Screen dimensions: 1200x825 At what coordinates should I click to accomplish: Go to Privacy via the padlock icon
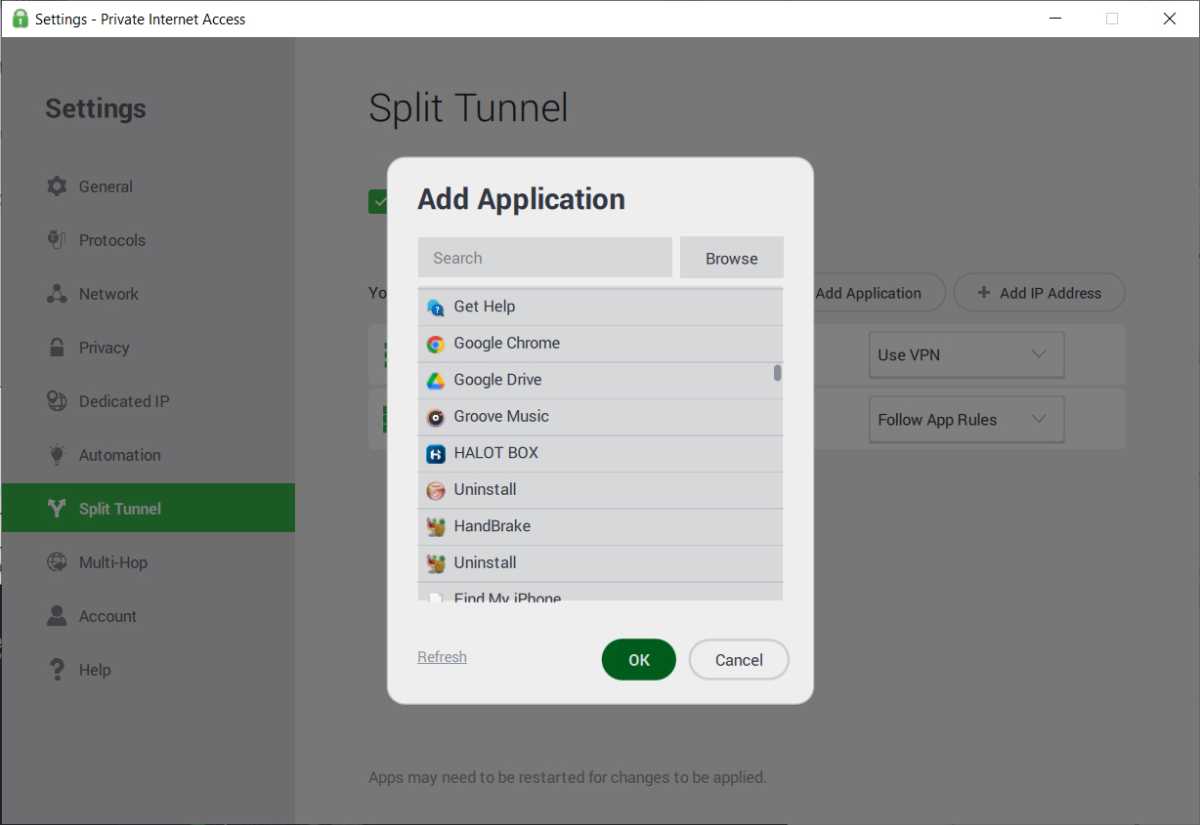pos(57,348)
